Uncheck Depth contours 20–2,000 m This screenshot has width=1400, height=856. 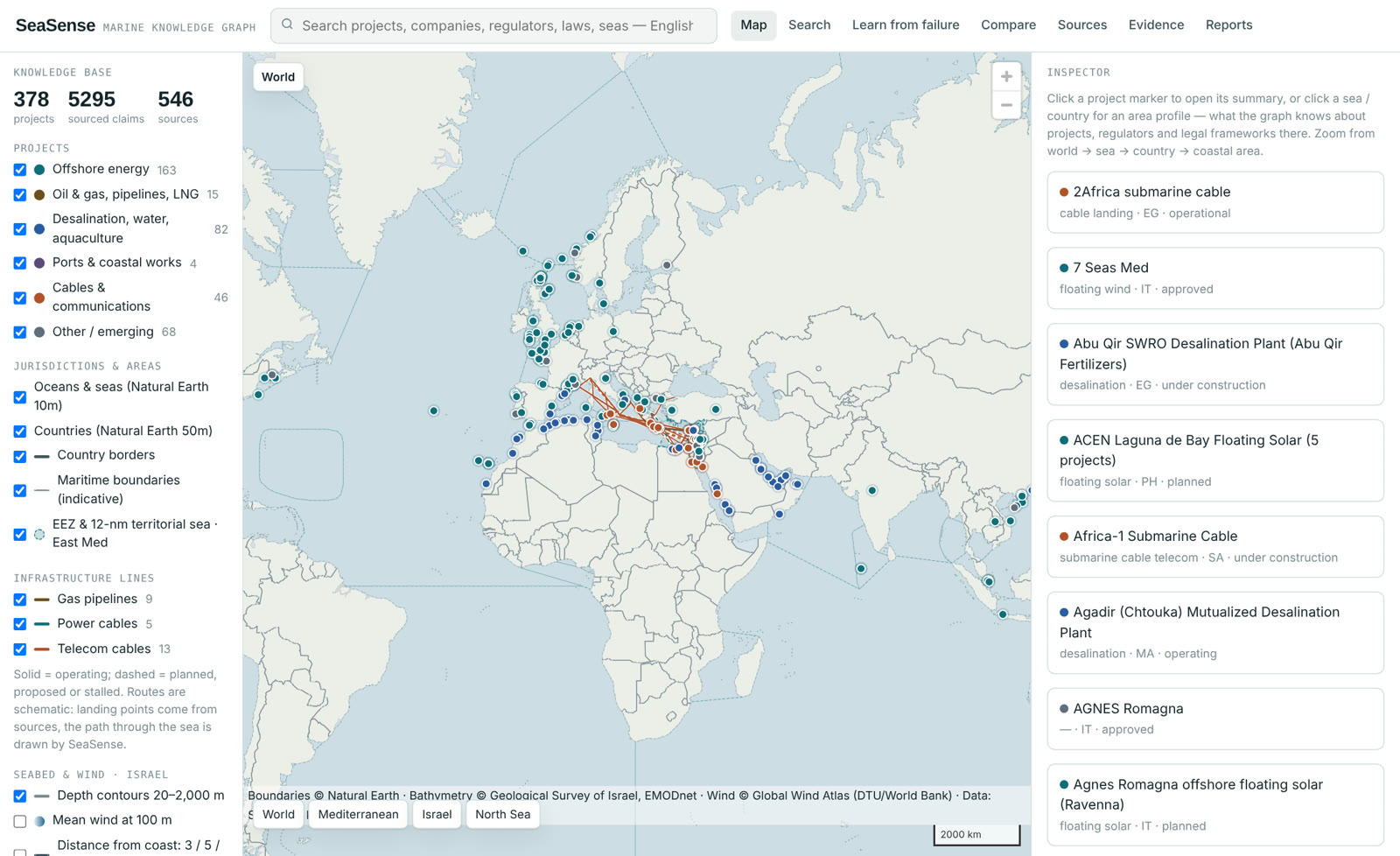(x=20, y=796)
